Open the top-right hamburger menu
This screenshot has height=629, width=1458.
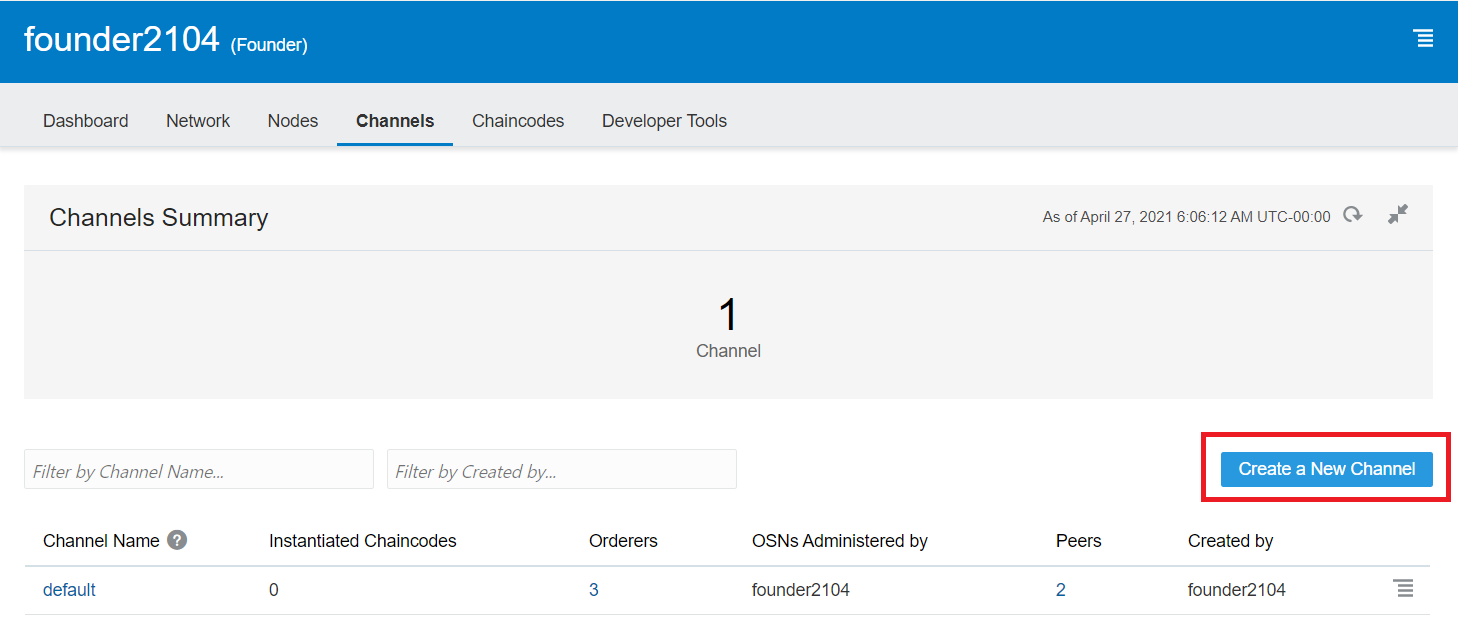1422,38
